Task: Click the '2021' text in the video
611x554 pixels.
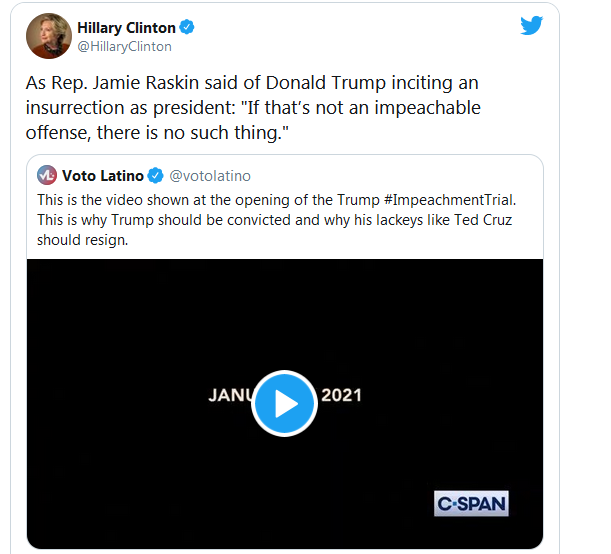Action: click(341, 394)
